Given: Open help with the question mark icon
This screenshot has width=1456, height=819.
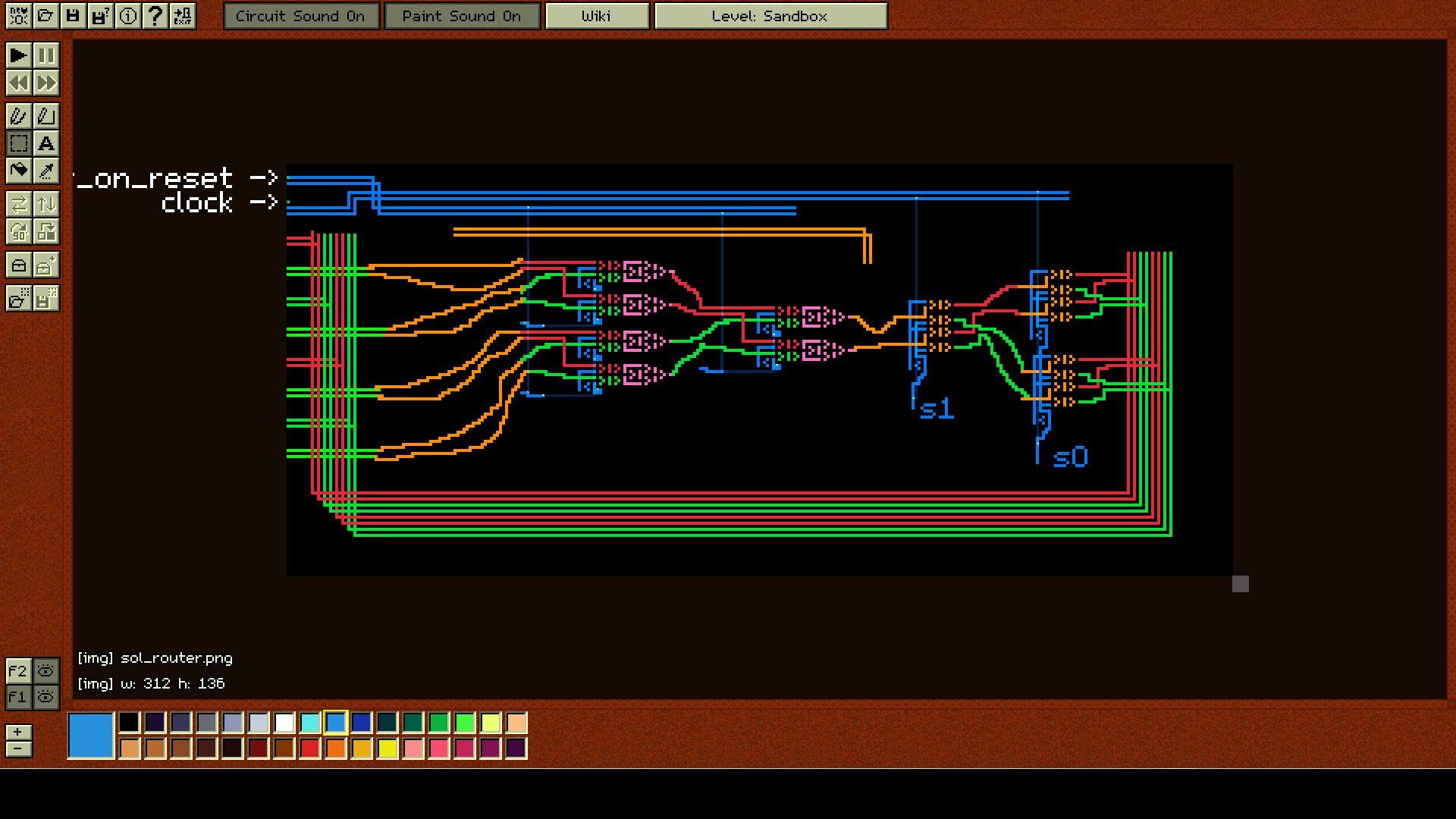Looking at the screenshot, I should (x=155, y=16).
